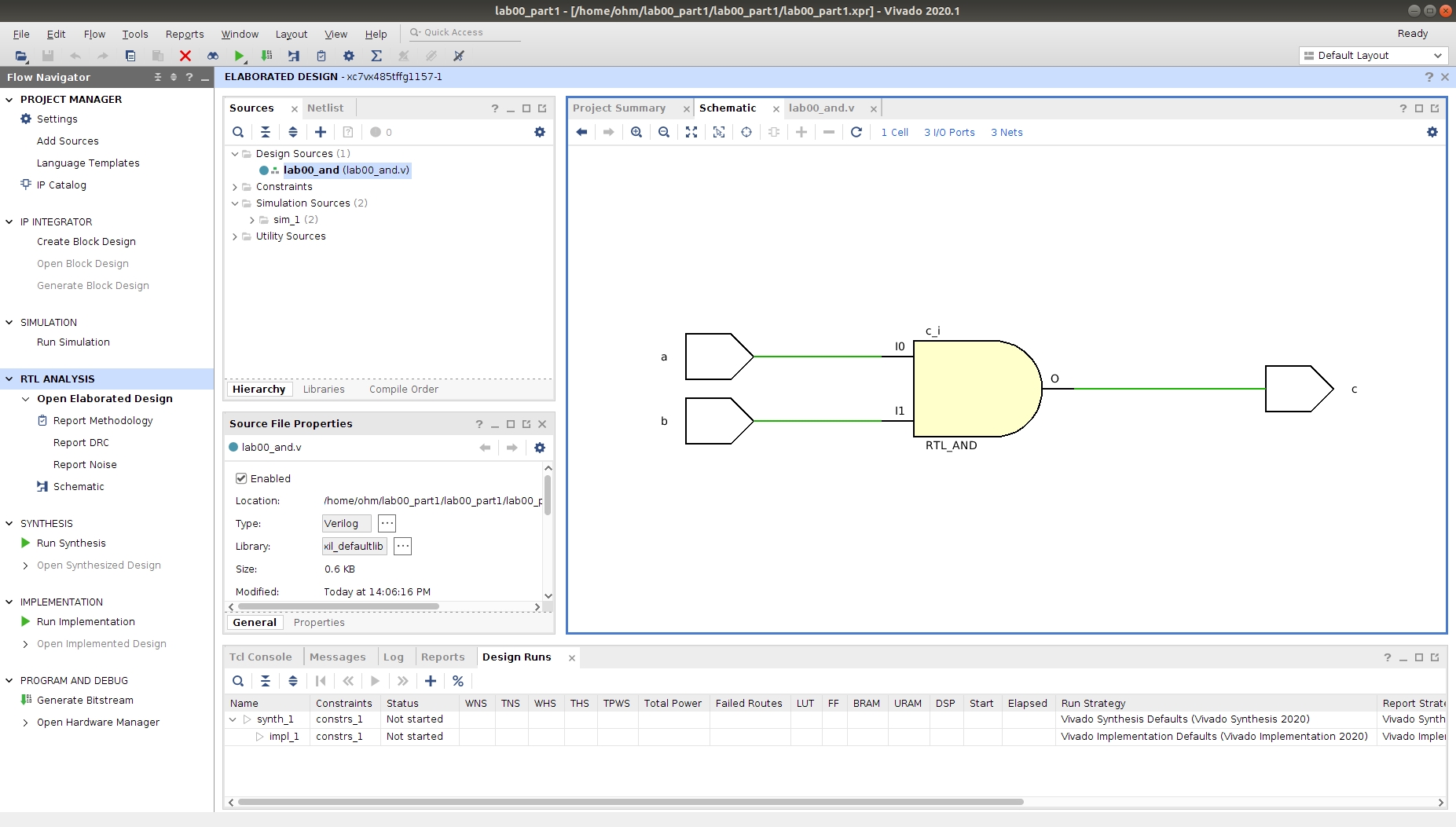1456x827 pixels.
Task: Click the schematic zoom fit icon
Action: tap(691, 132)
